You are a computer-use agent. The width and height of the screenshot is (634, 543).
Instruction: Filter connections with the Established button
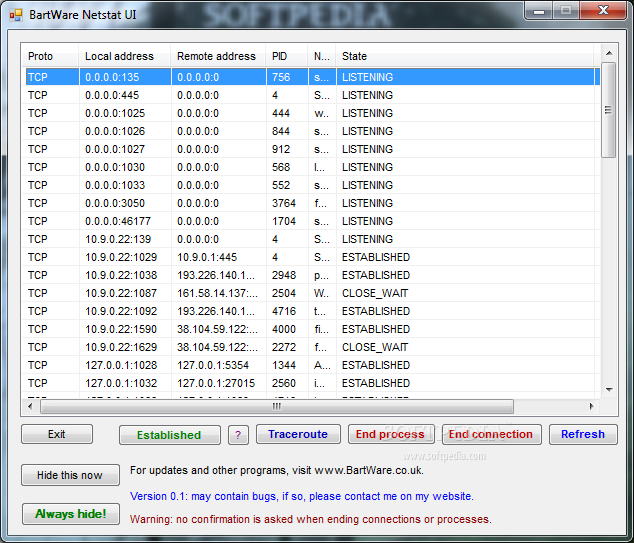(170, 435)
